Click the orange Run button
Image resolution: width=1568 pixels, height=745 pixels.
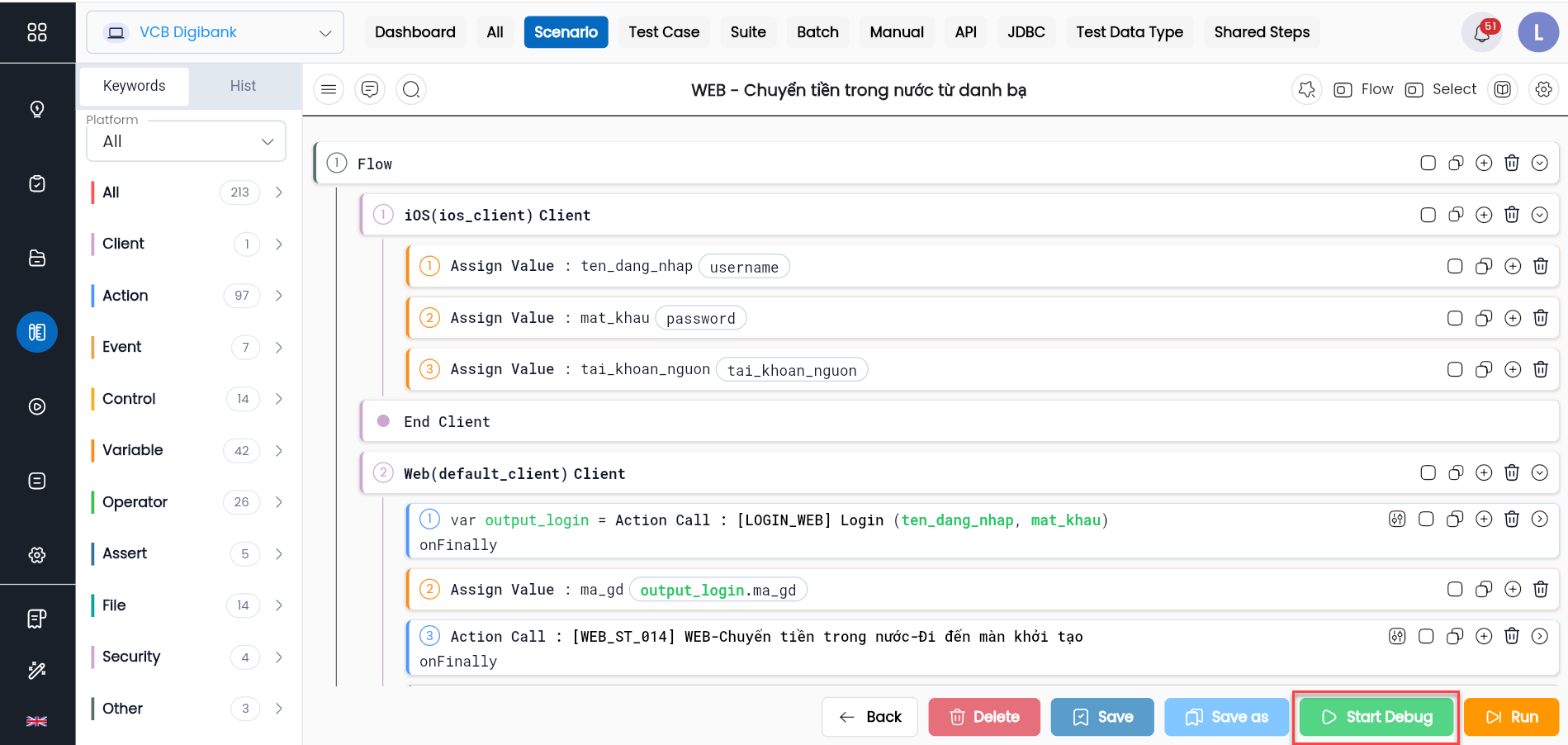(x=1512, y=717)
